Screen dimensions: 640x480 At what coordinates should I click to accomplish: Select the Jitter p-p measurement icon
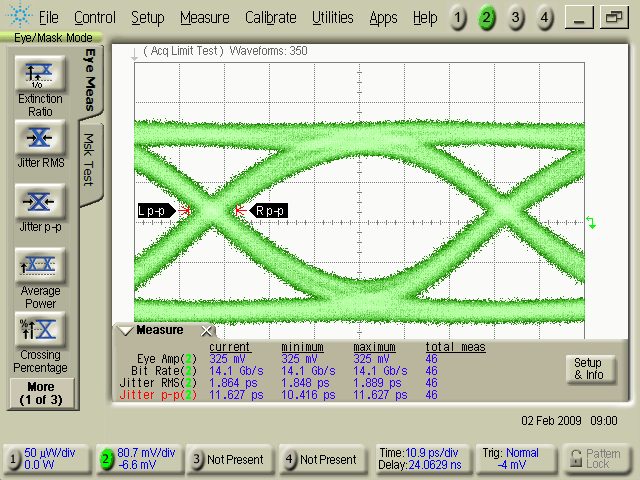click(x=40, y=201)
